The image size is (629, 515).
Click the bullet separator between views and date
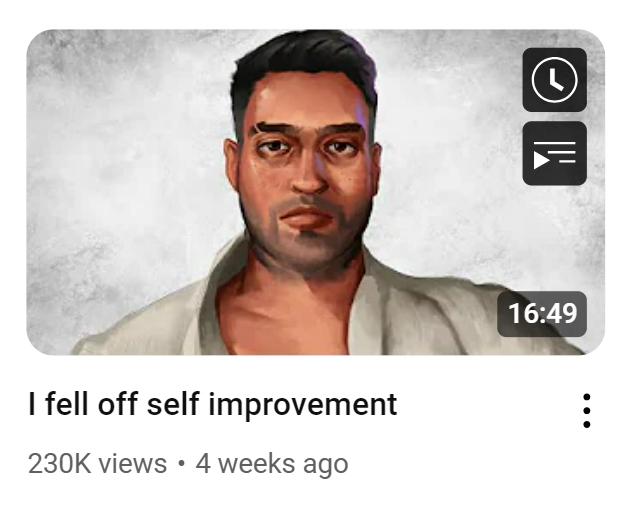pyautogui.click(x=181, y=464)
